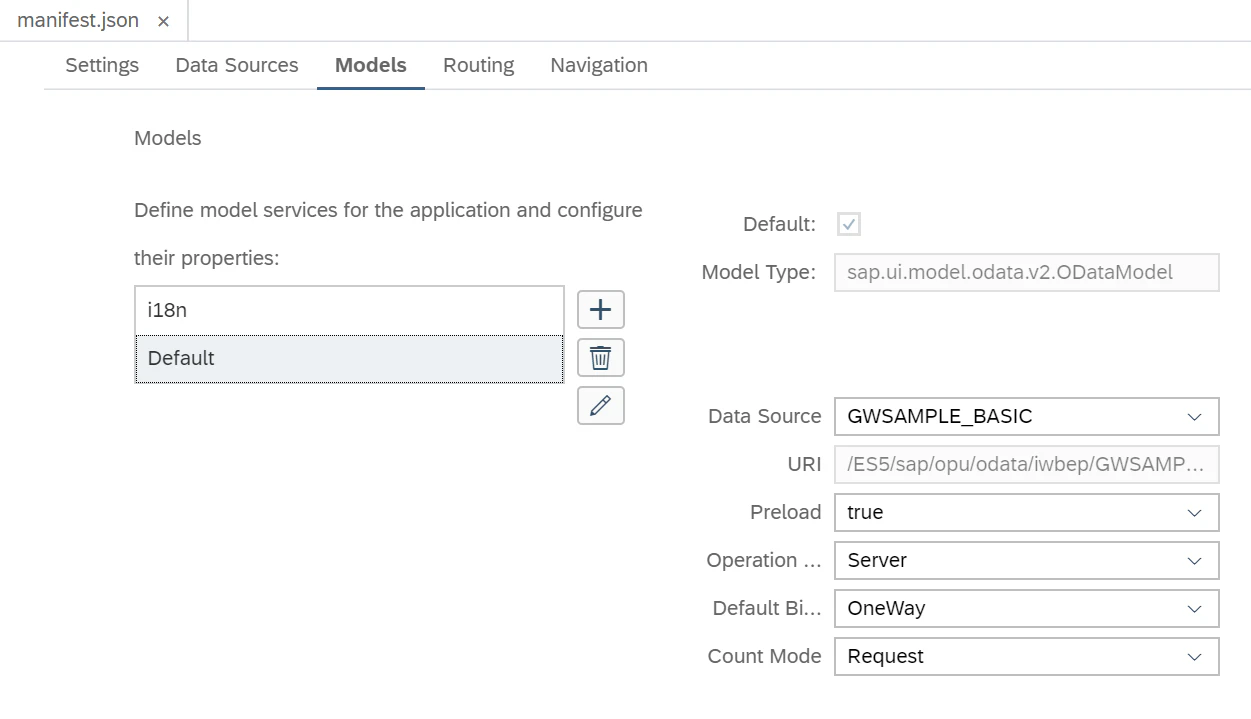Viewport: 1251px width, 719px height.
Task: Expand the Count Mode dropdown
Action: [x=1027, y=656]
